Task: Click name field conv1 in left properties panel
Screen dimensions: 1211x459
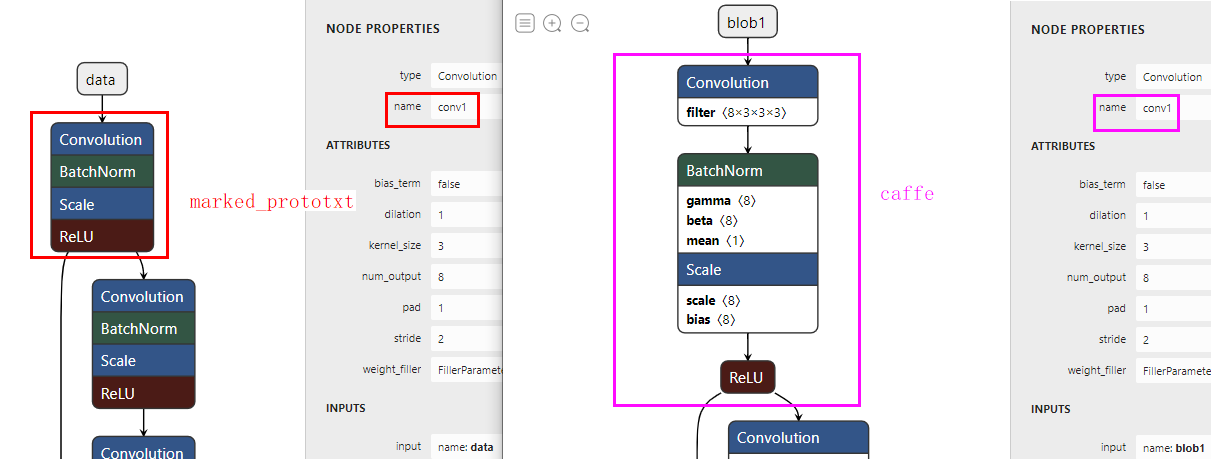Action: click(466, 106)
